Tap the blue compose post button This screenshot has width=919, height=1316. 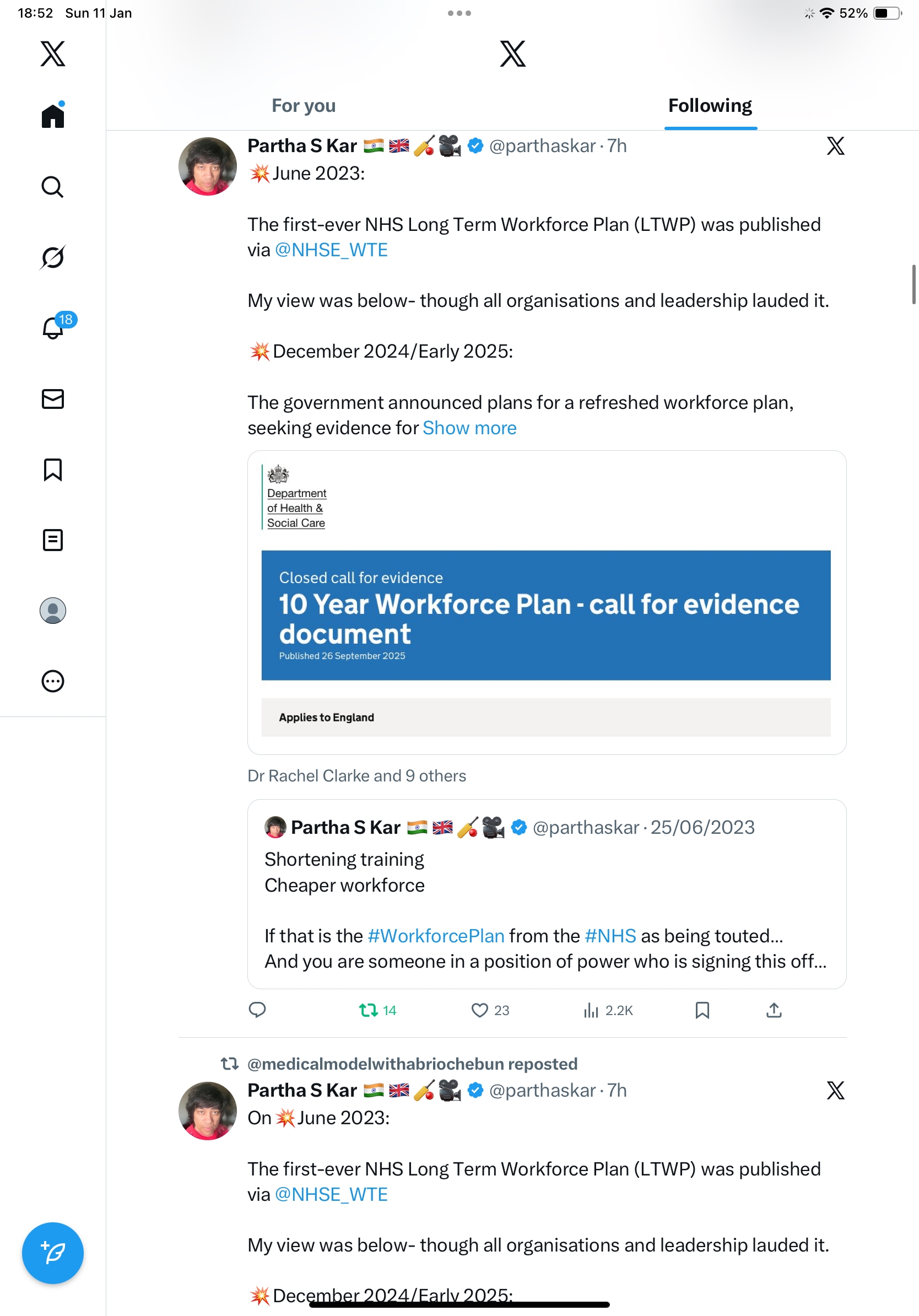[53, 1253]
